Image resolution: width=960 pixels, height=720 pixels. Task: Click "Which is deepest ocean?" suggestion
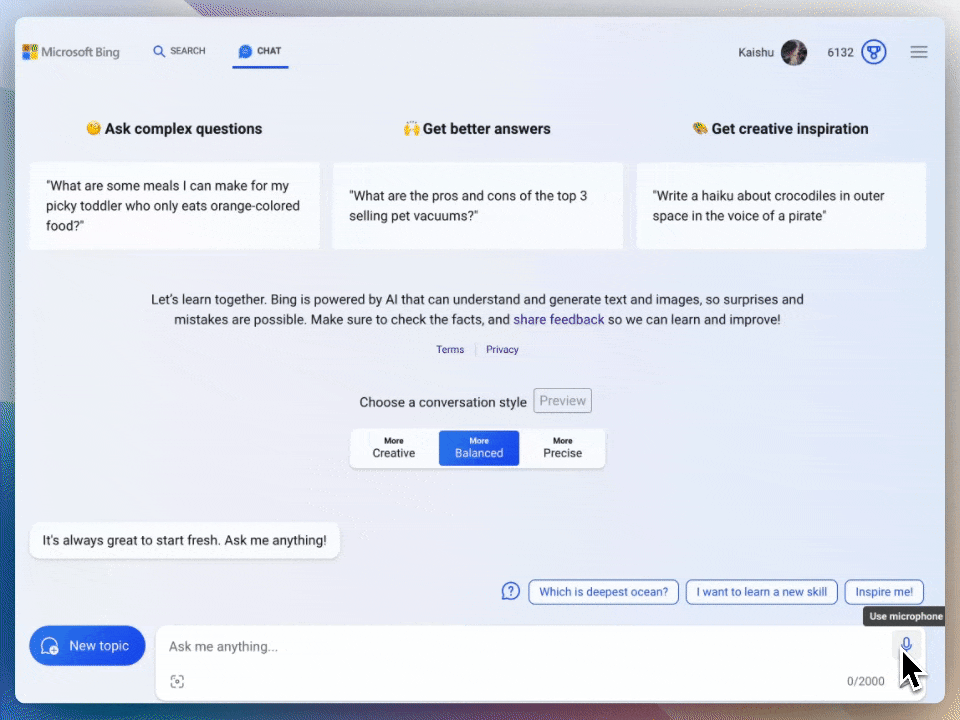click(603, 592)
